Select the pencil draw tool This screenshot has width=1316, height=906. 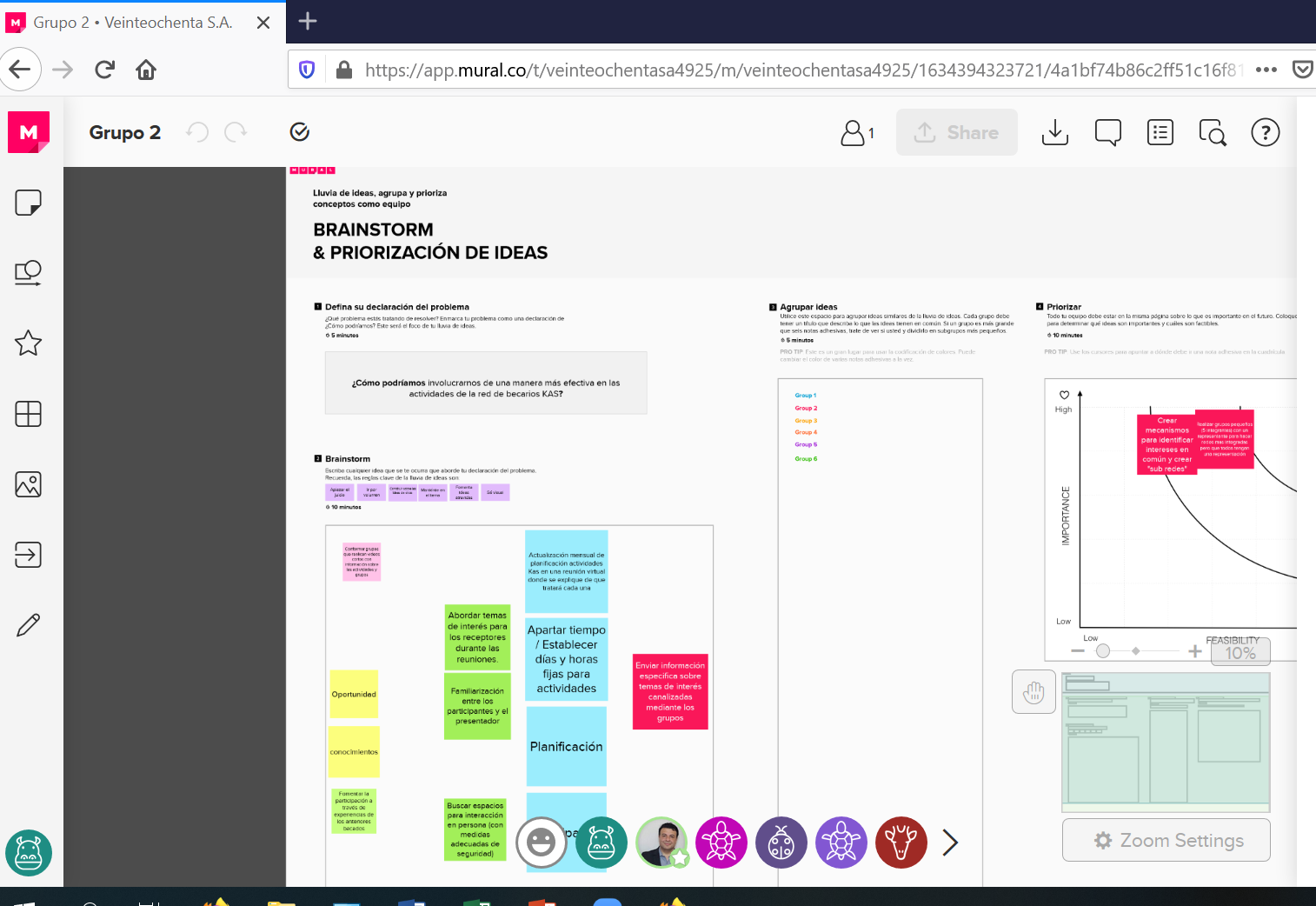29,625
